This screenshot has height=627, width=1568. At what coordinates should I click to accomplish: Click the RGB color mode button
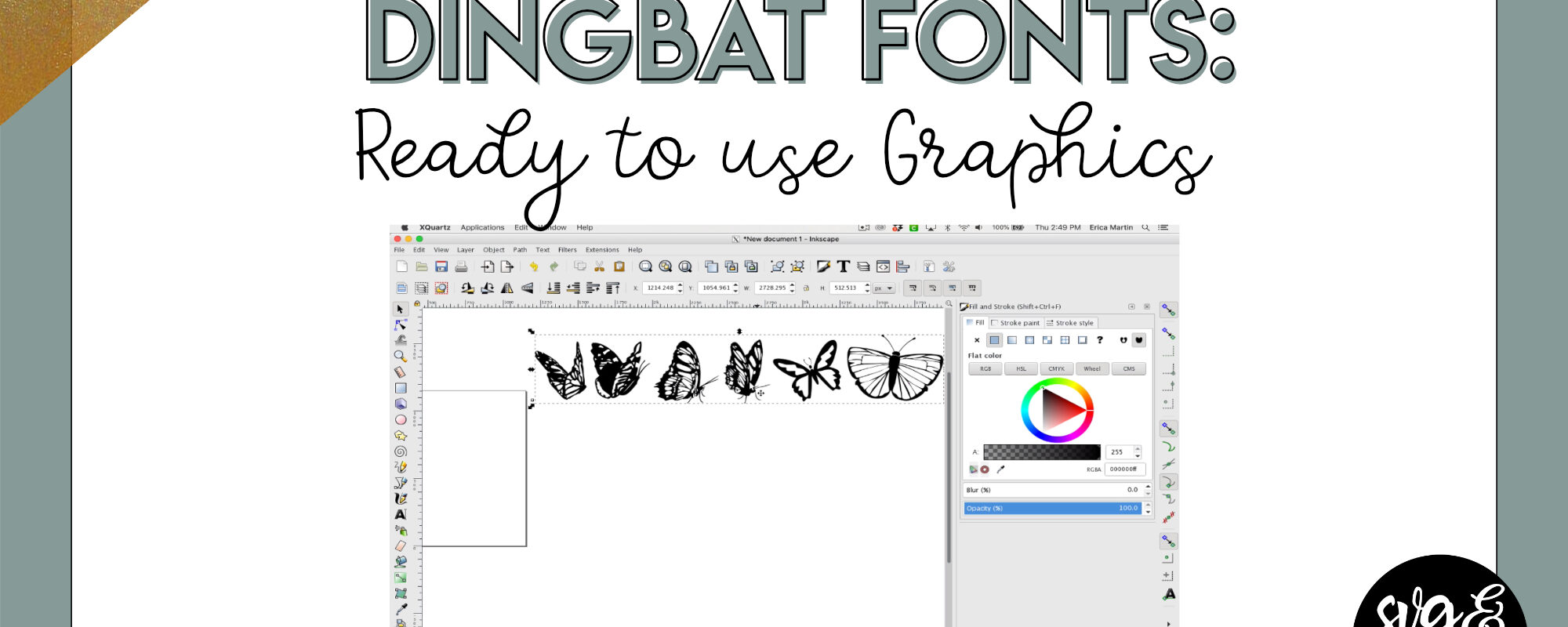click(x=985, y=368)
